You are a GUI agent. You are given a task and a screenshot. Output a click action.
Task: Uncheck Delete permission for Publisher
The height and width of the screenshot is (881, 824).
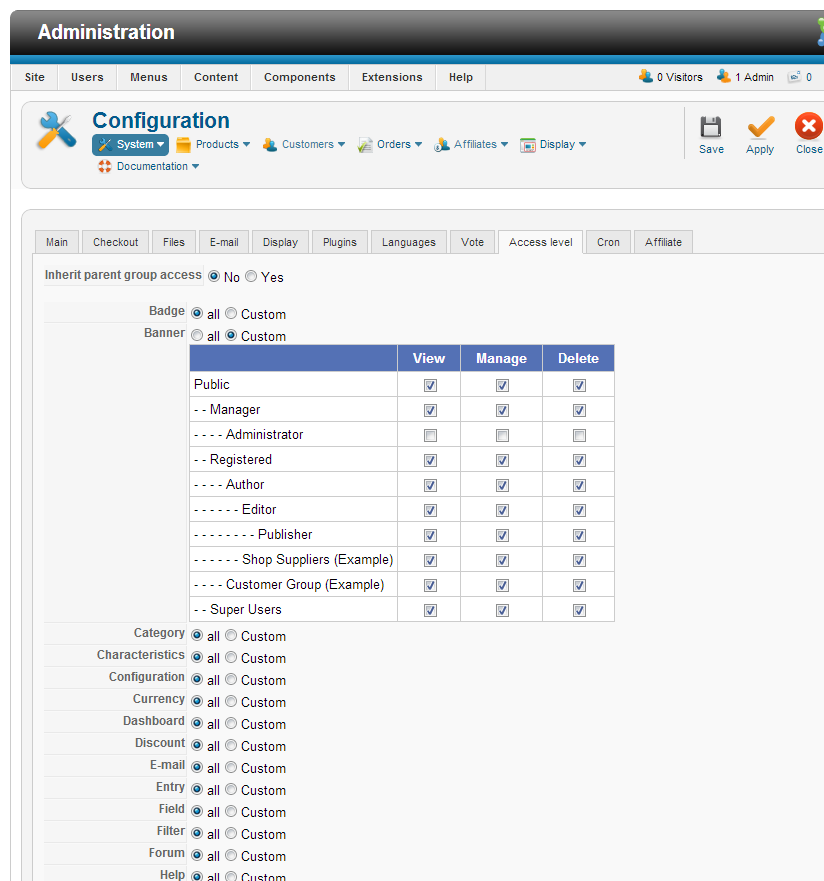click(x=579, y=535)
